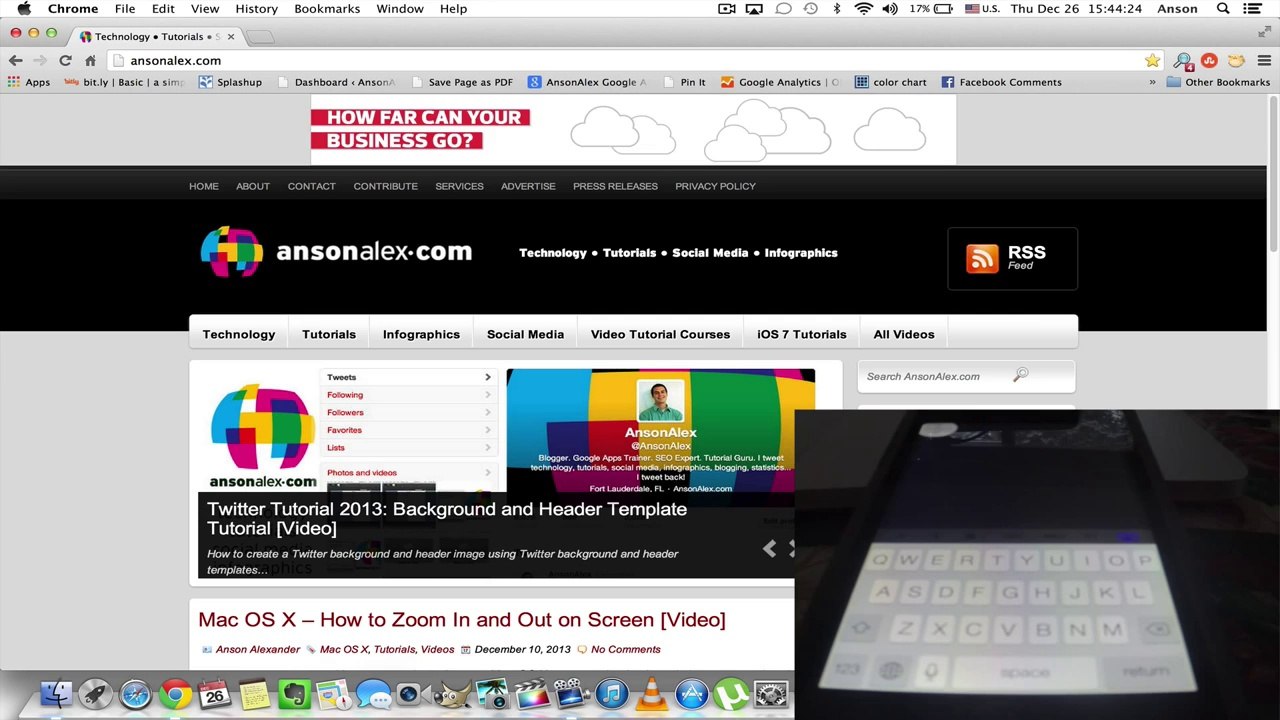
Task: Open the AirPlay display menu icon
Action: click(x=754, y=9)
